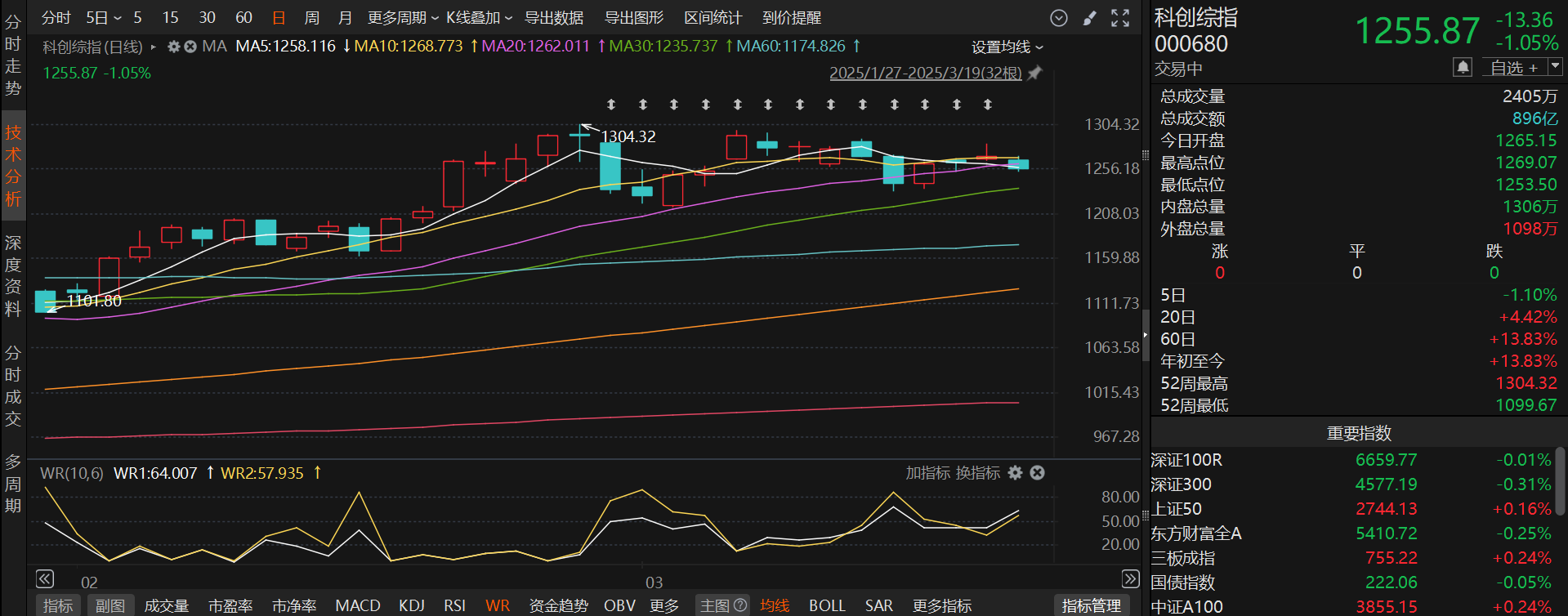Click 加指标 add indicator
Image resolution: width=1568 pixels, height=616 pixels.
point(928,472)
